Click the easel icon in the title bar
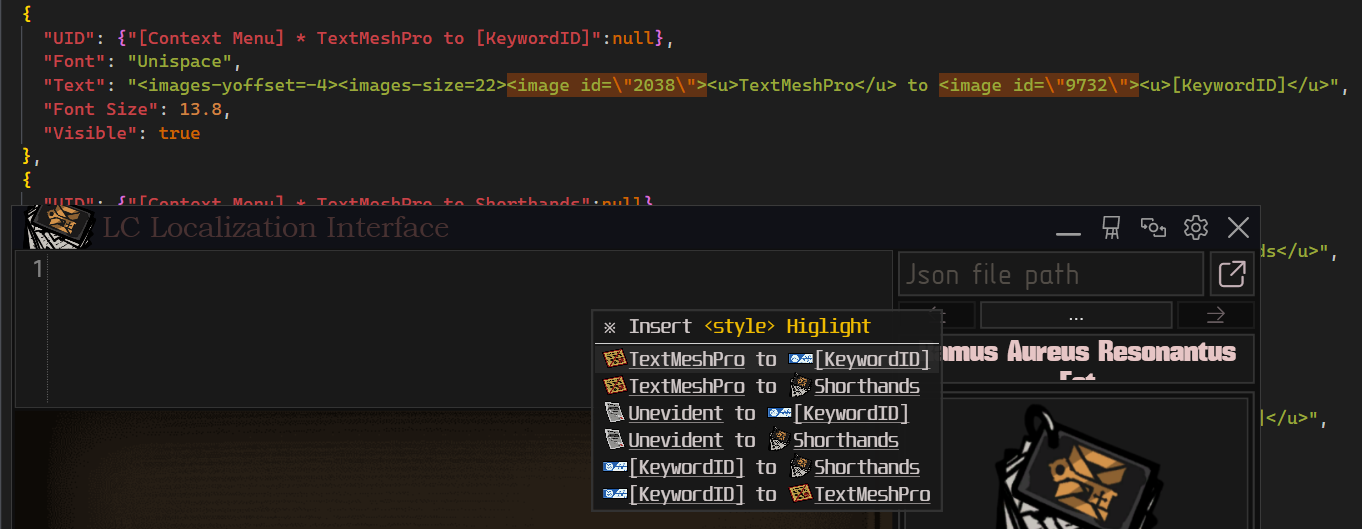Image resolution: width=1362 pixels, height=529 pixels. 1110,228
